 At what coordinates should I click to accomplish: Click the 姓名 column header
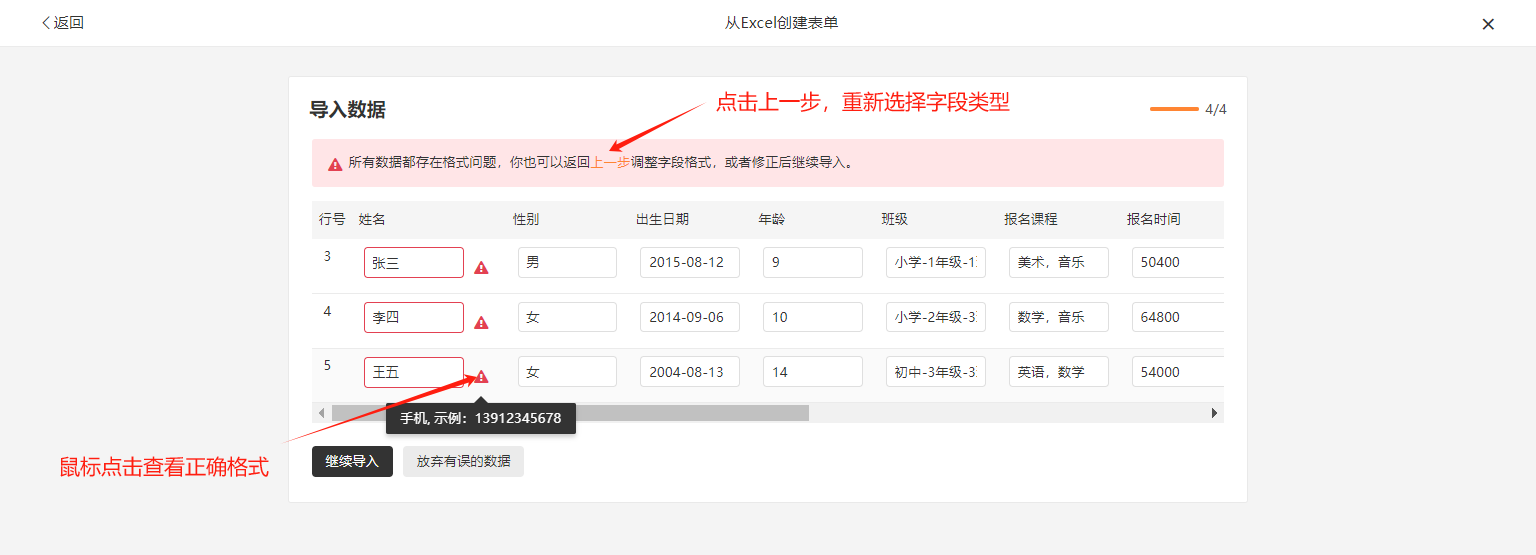point(372,219)
